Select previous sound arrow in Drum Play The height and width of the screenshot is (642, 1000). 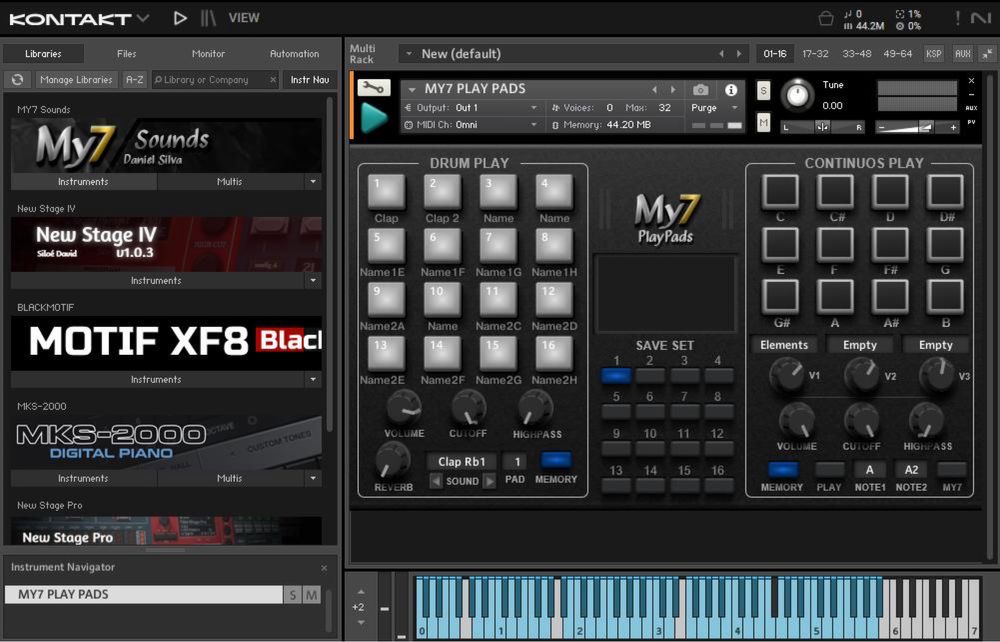click(436, 481)
